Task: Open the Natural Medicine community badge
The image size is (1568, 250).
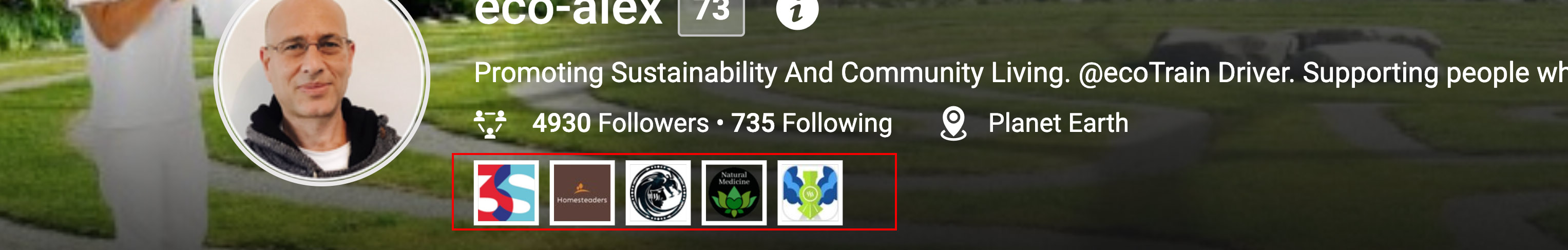Action: tap(734, 193)
